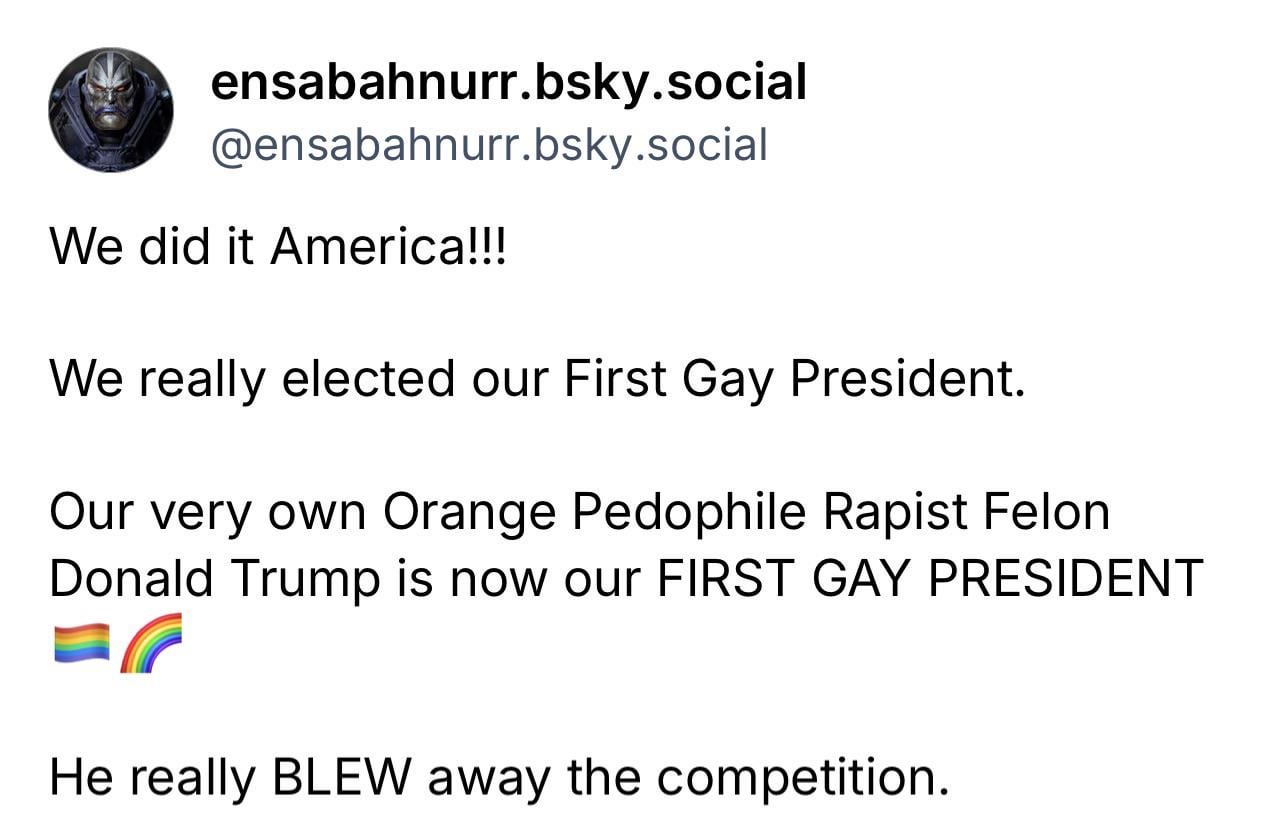Click the word "America!!!"
1284x833 pixels.
[389, 246]
